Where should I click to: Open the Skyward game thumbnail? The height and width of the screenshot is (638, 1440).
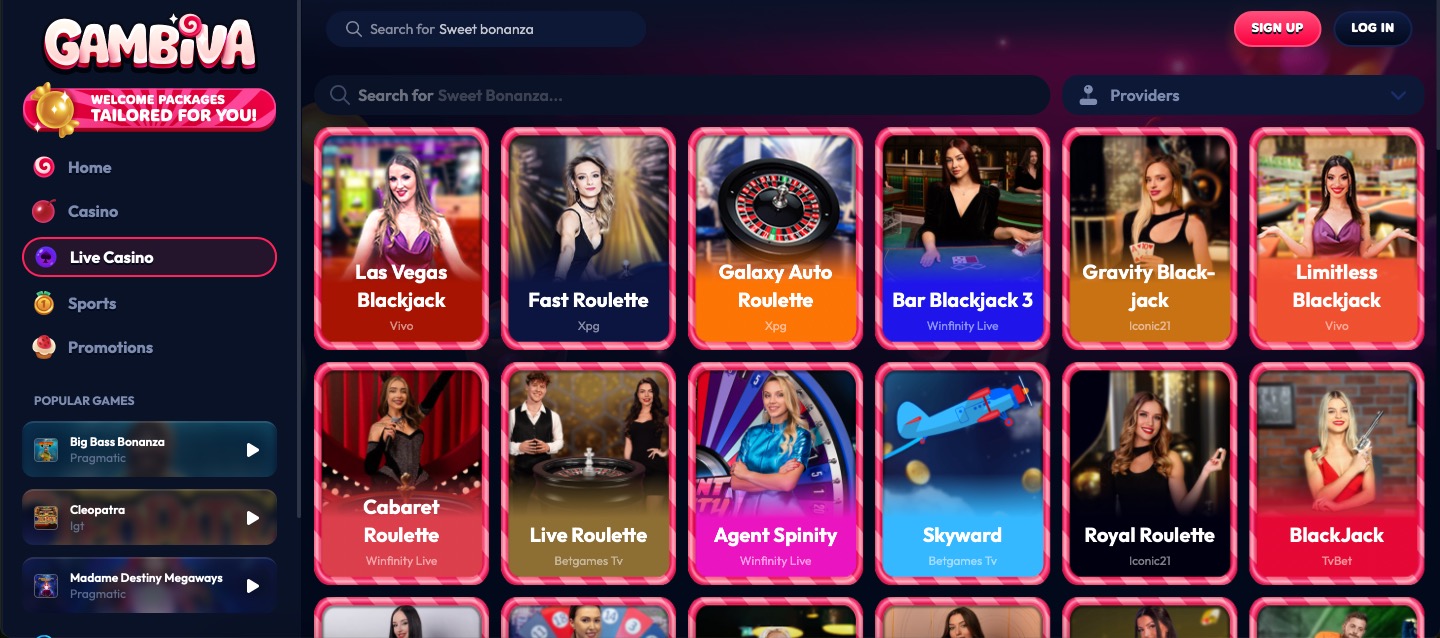pyautogui.click(x=962, y=473)
